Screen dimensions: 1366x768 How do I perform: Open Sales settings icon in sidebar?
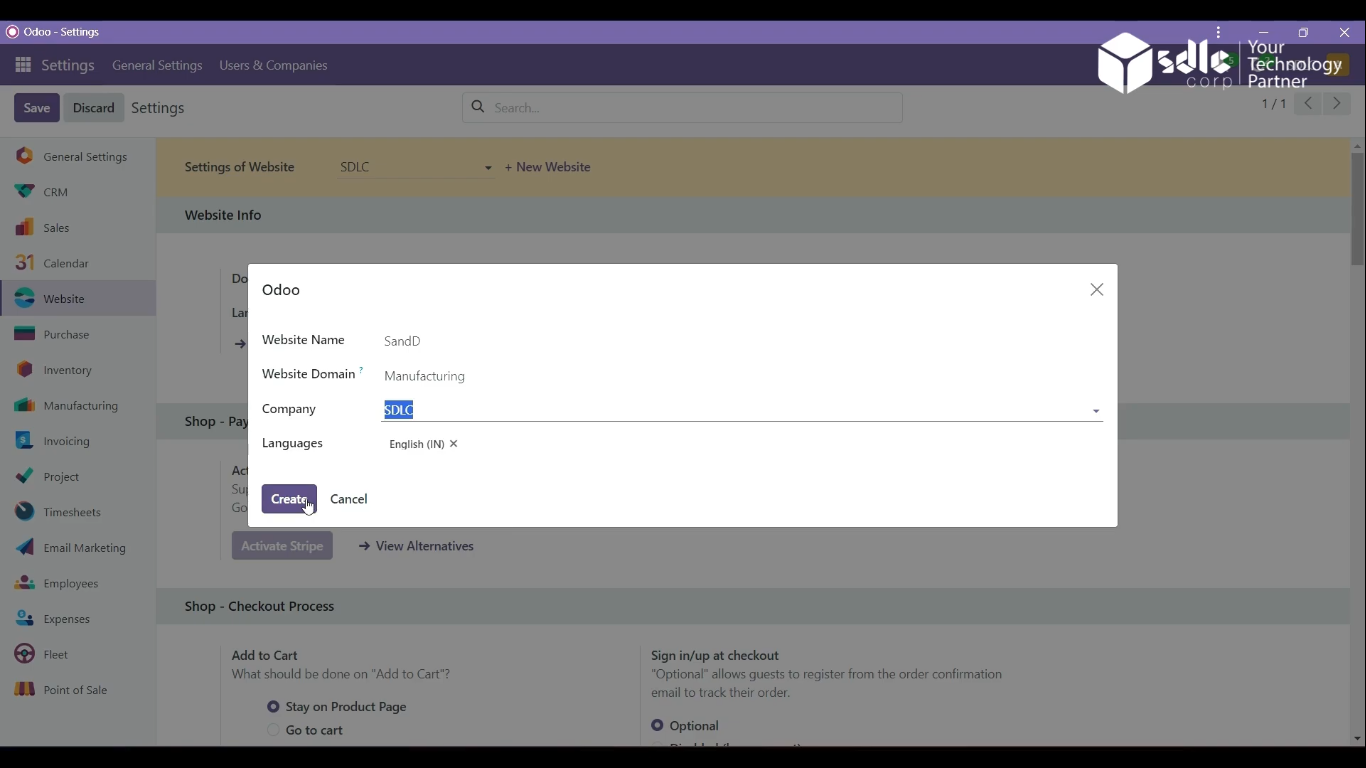tap(24, 228)
